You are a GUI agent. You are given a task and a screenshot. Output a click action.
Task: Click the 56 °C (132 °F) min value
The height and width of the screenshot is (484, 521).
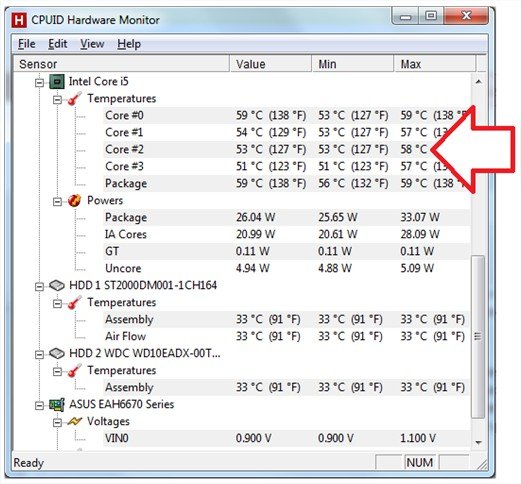click(353, 183)
